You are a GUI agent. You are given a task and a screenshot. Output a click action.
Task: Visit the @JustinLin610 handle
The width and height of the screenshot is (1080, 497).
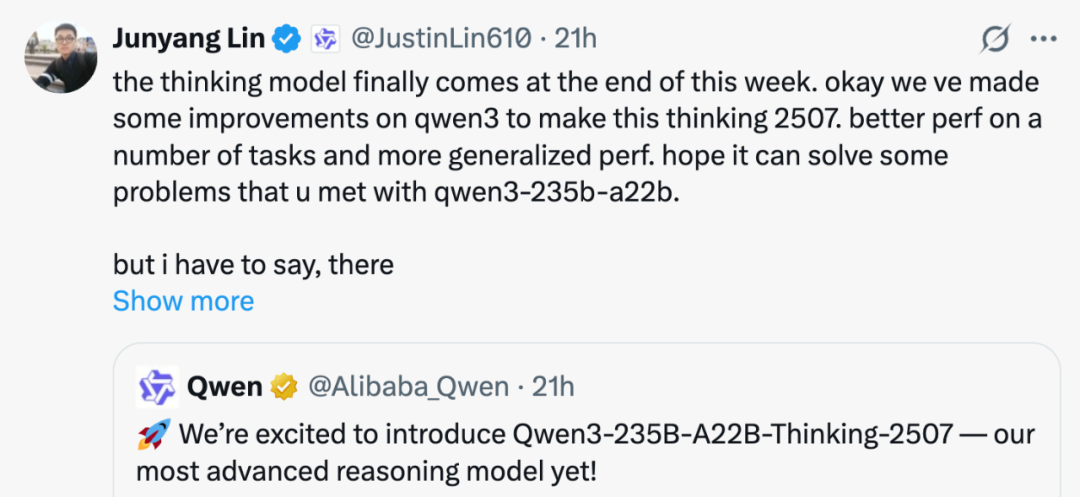(441, 39)
